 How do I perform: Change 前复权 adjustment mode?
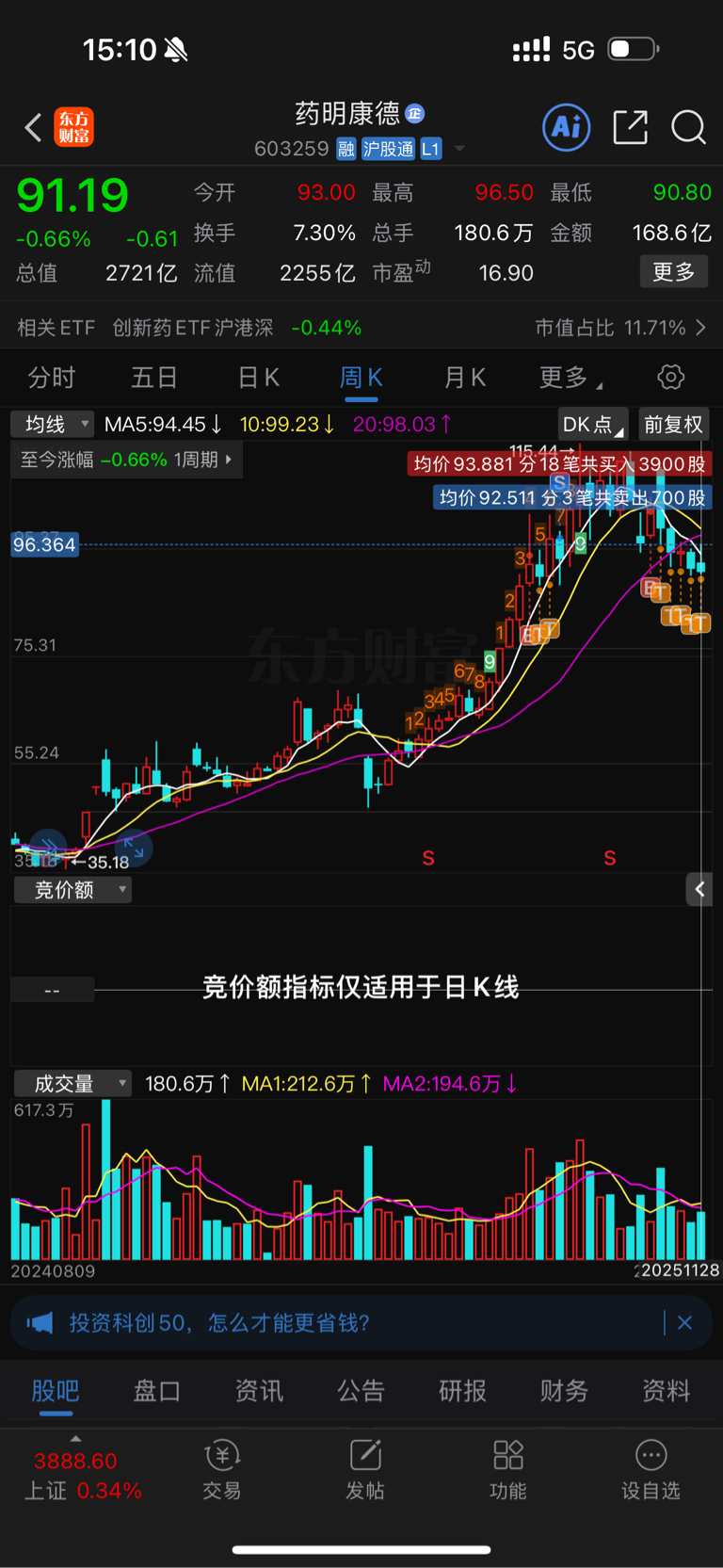673,425
